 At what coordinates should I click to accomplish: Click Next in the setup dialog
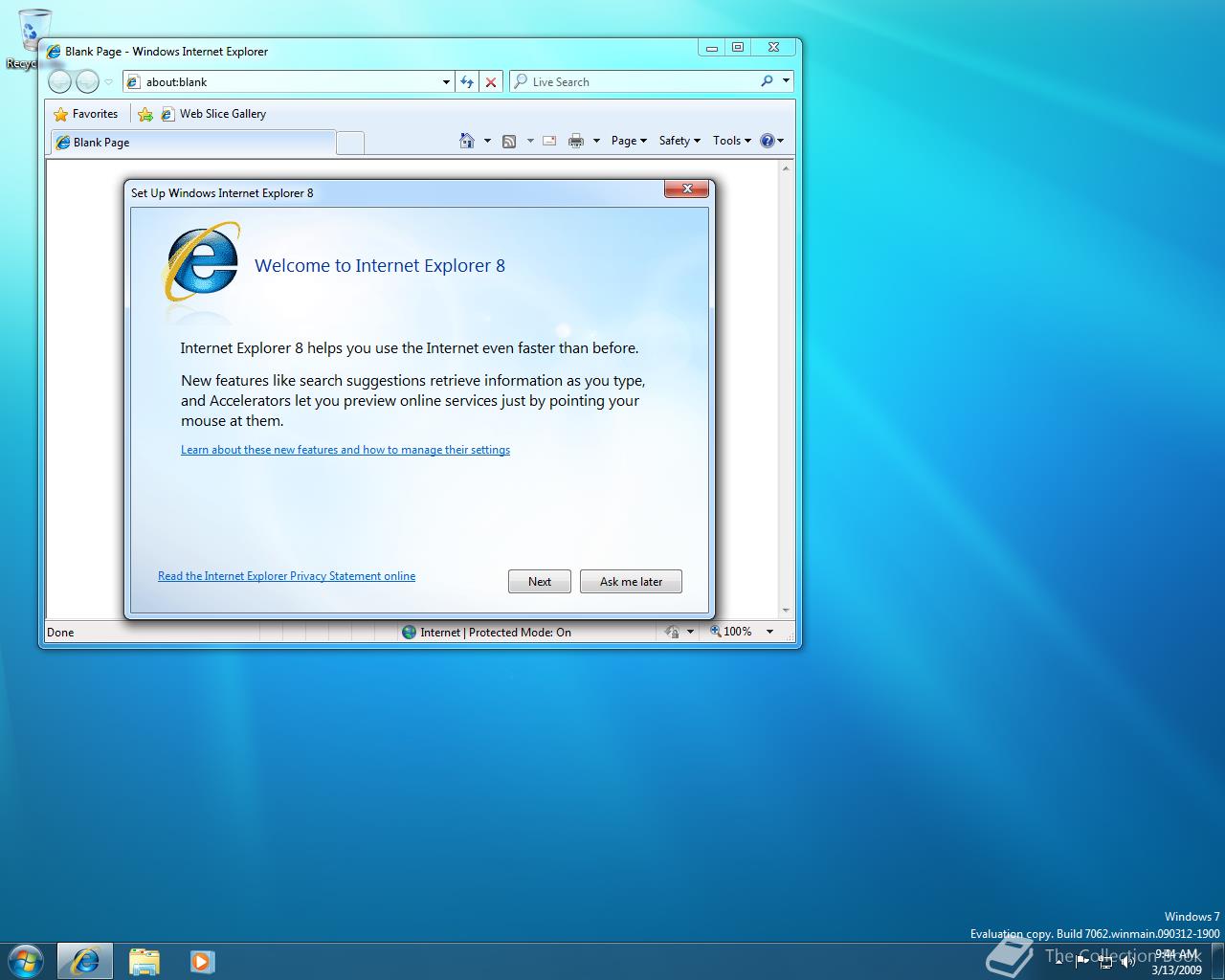point(540,582)
